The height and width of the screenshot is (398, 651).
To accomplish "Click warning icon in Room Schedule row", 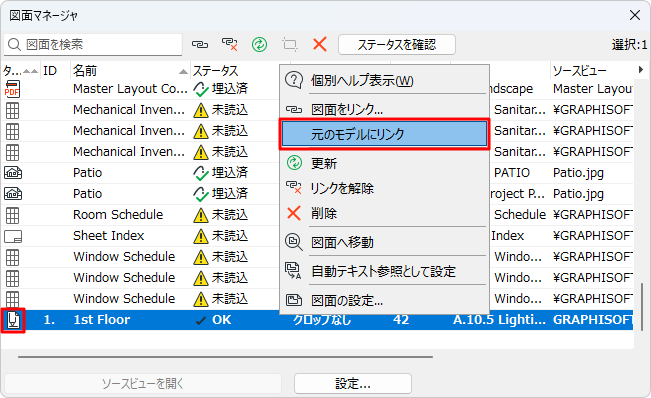I will click(x=201, y=215).
